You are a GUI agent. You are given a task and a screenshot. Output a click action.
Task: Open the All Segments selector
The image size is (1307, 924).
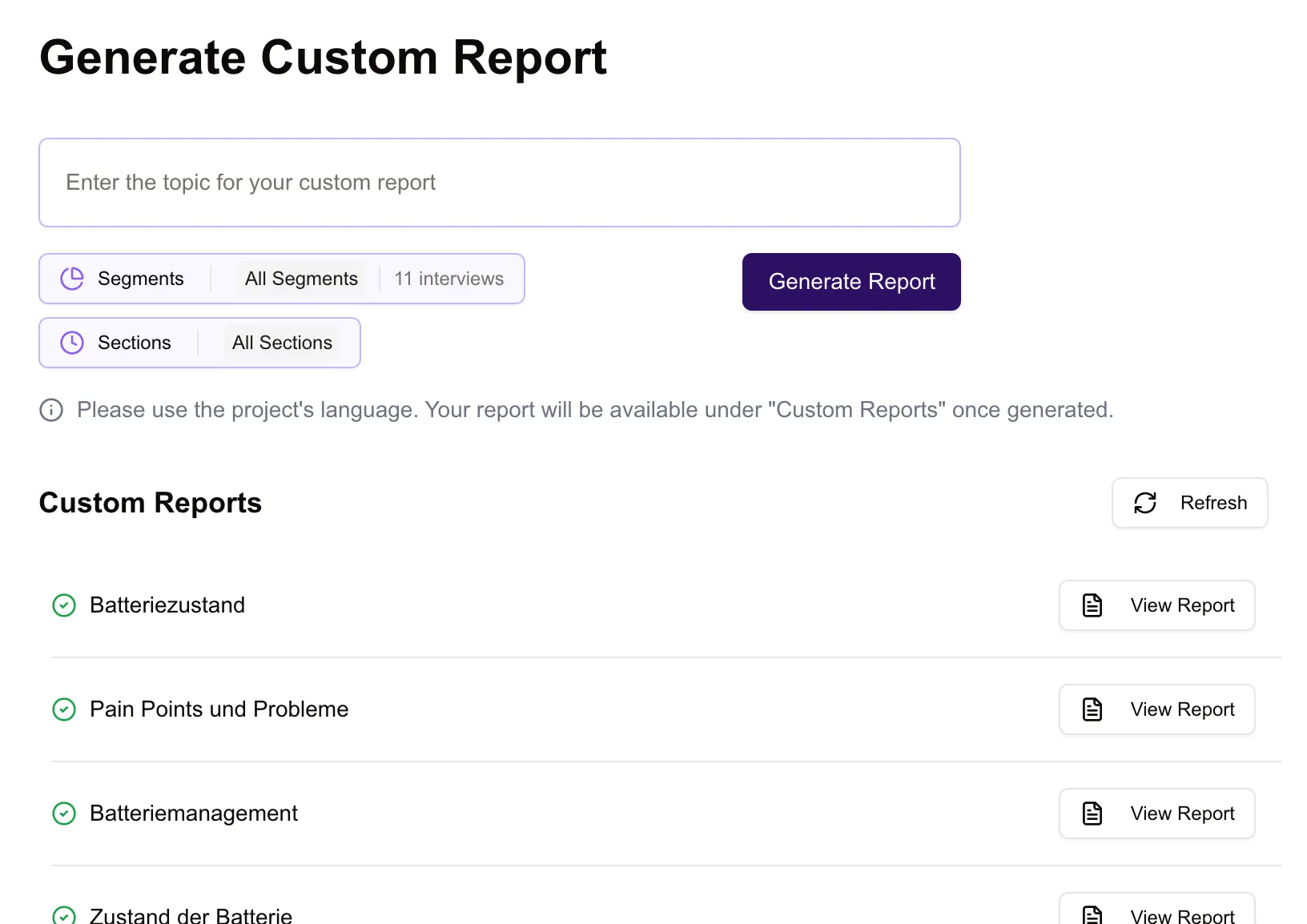[300, 279]
